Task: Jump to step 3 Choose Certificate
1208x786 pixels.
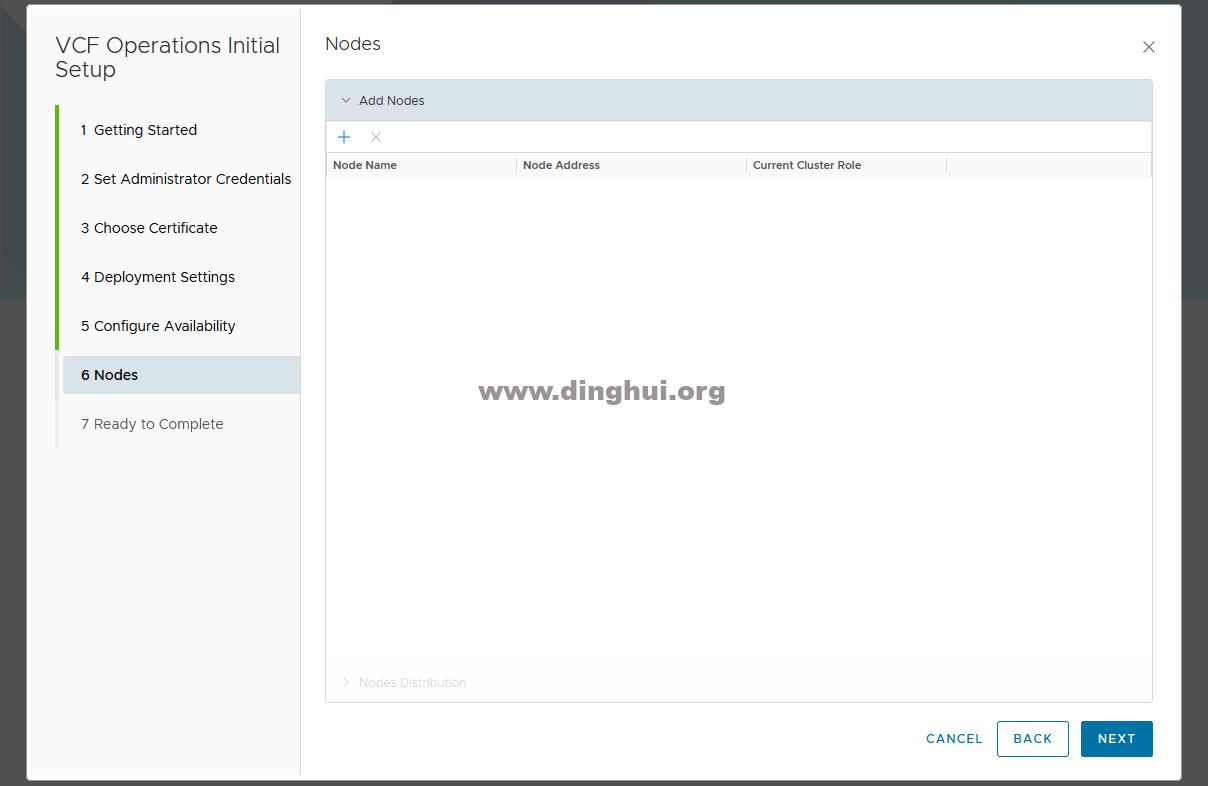Action: point(149,228)
